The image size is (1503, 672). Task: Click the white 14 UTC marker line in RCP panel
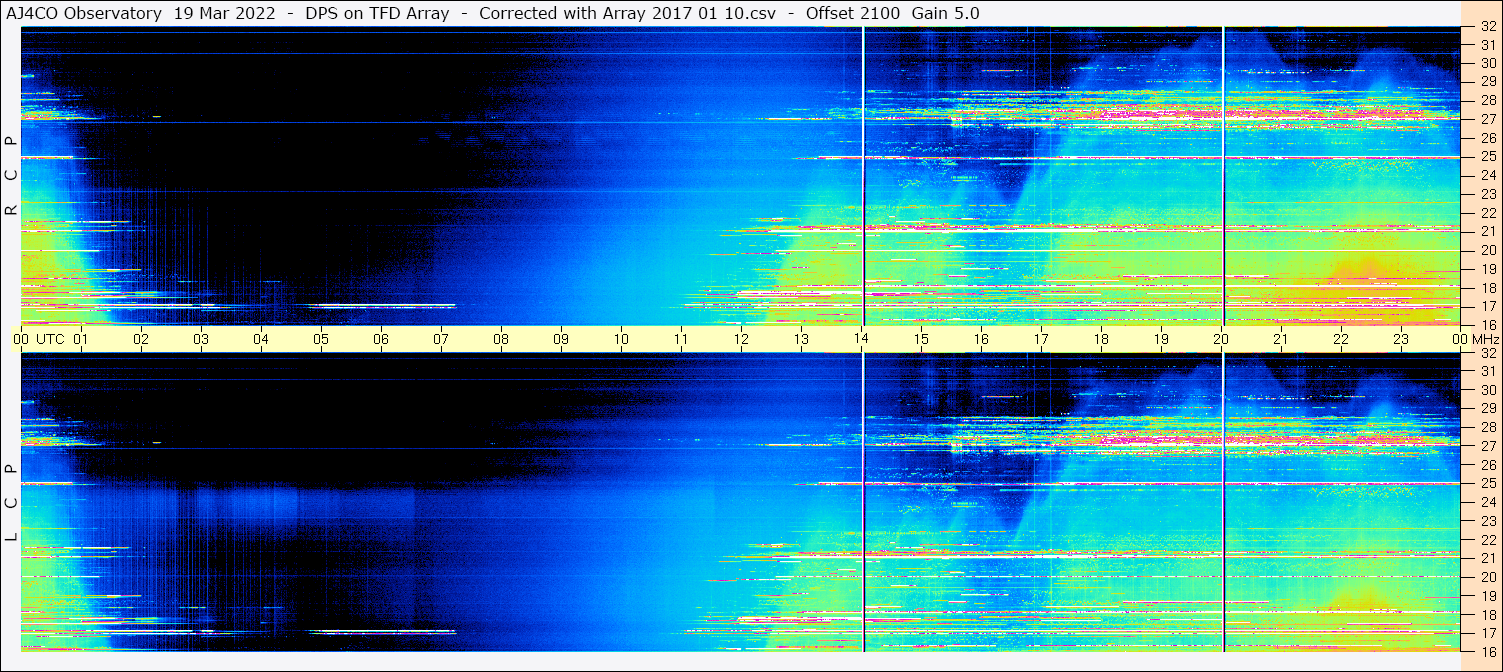(x=863, y=176)
